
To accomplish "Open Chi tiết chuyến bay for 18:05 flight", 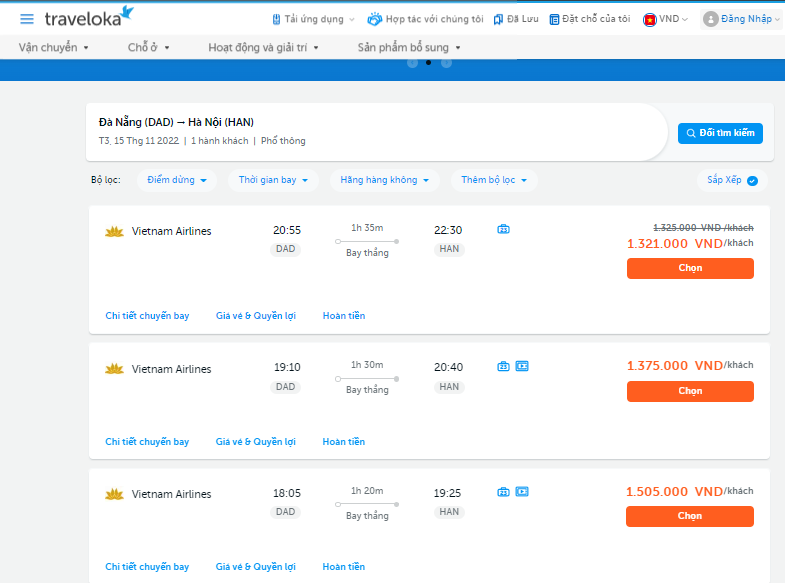I will 147,567.
